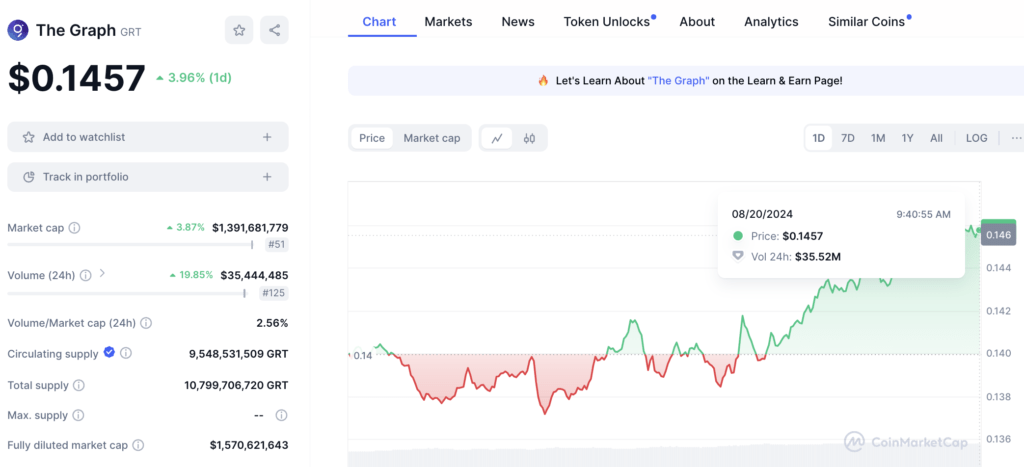Click Total supply info icon
The image size is (1024, 467).
tap(78, 385)
